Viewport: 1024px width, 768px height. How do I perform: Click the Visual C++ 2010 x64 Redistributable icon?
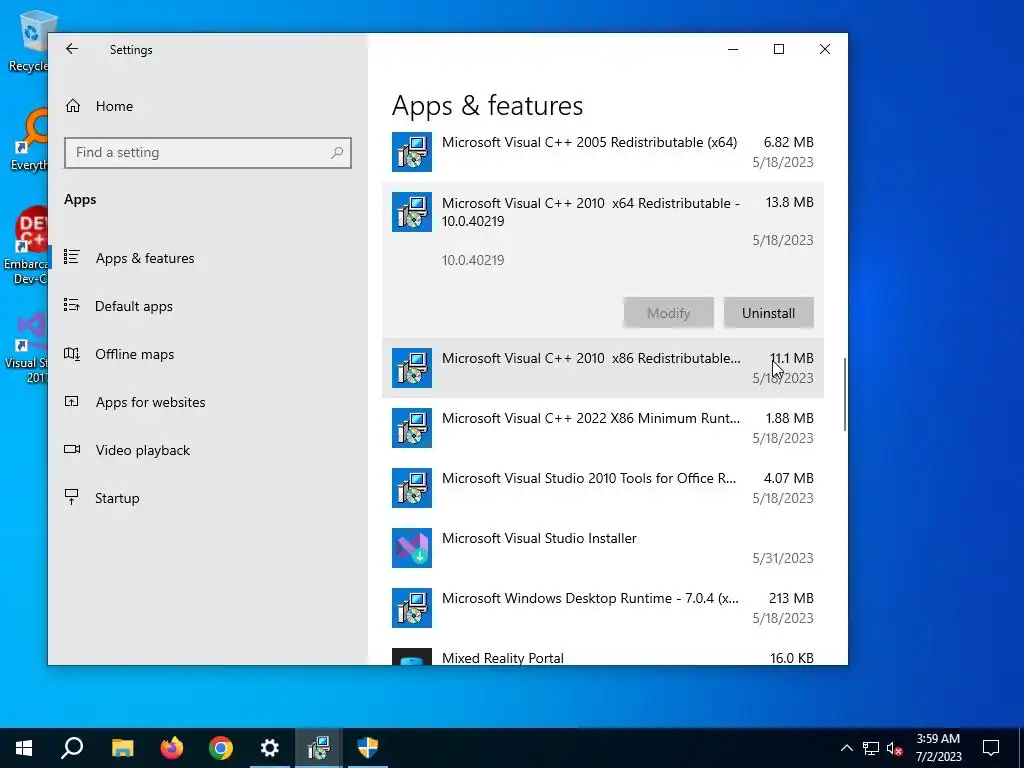tap(411, 212)
